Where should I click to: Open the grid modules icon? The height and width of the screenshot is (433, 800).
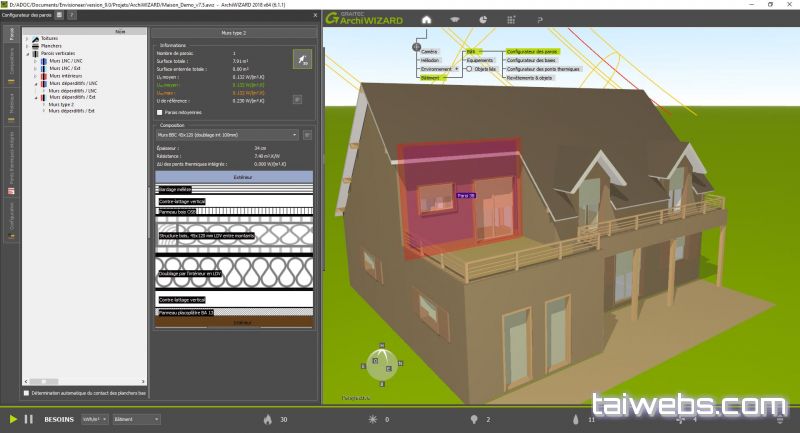coord(513,19)
